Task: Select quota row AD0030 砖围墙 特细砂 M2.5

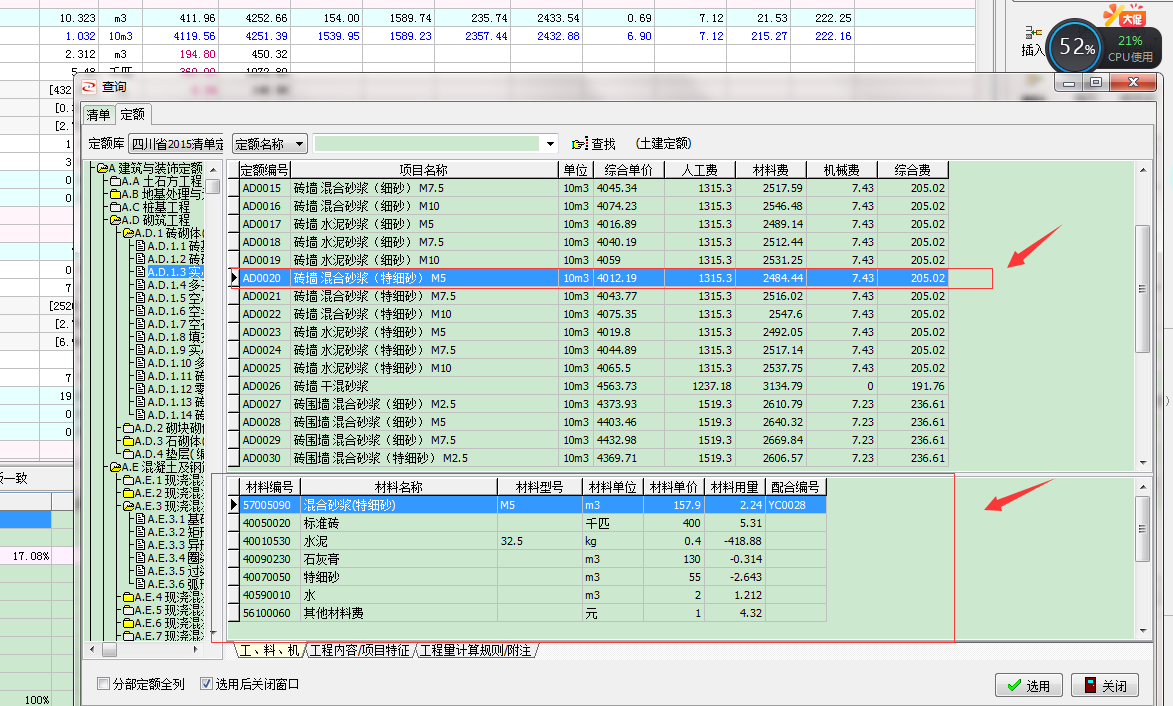Action: (594, 458)
